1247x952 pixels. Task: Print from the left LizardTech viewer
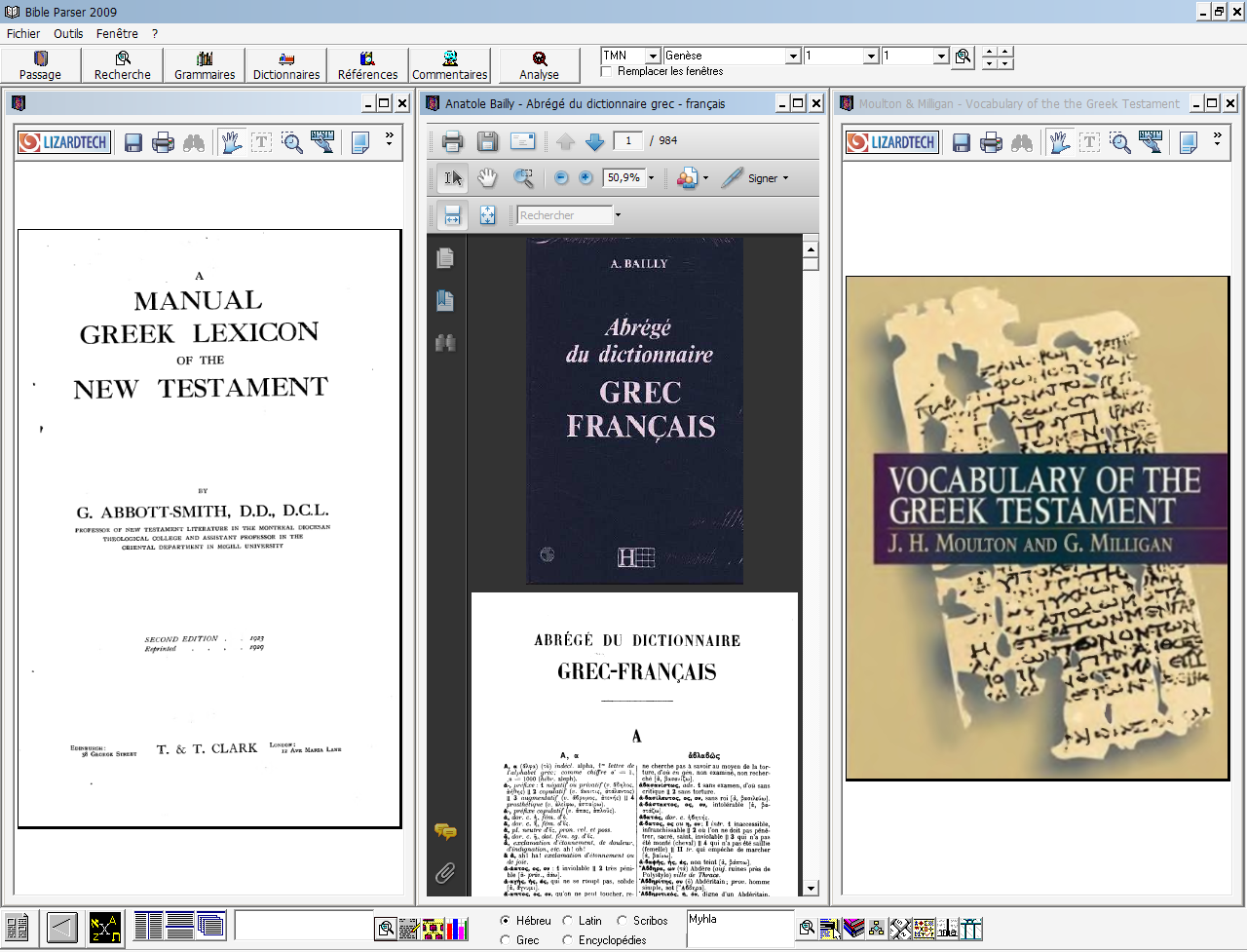pos(164,143)
